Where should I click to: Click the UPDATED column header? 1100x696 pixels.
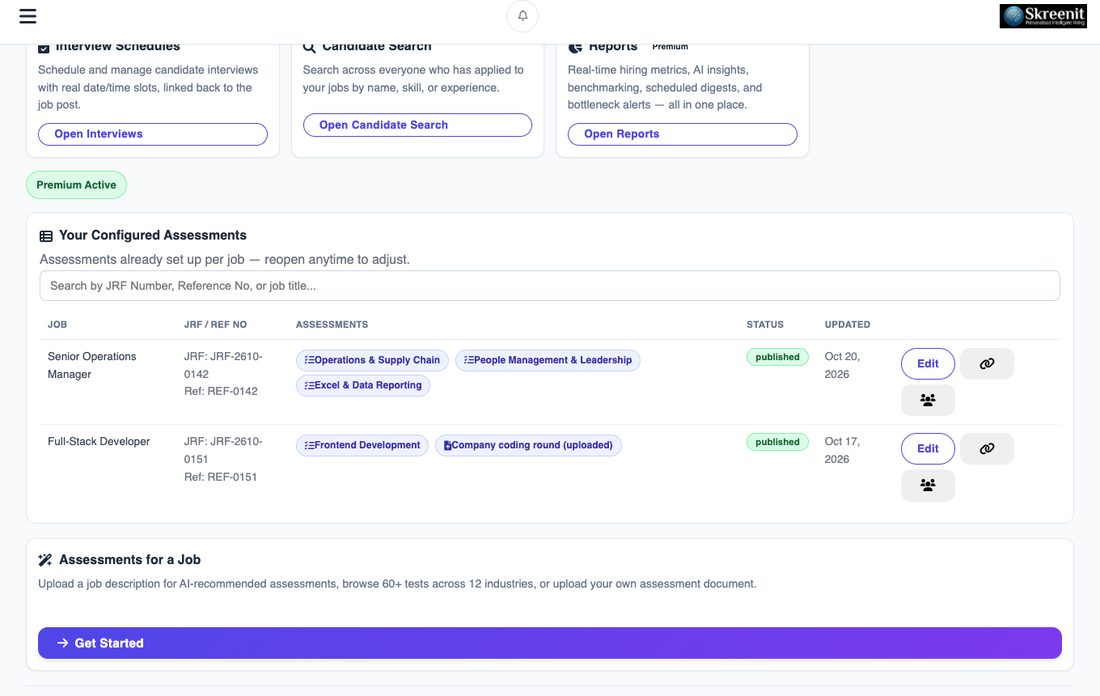click(x=847, y=324)
